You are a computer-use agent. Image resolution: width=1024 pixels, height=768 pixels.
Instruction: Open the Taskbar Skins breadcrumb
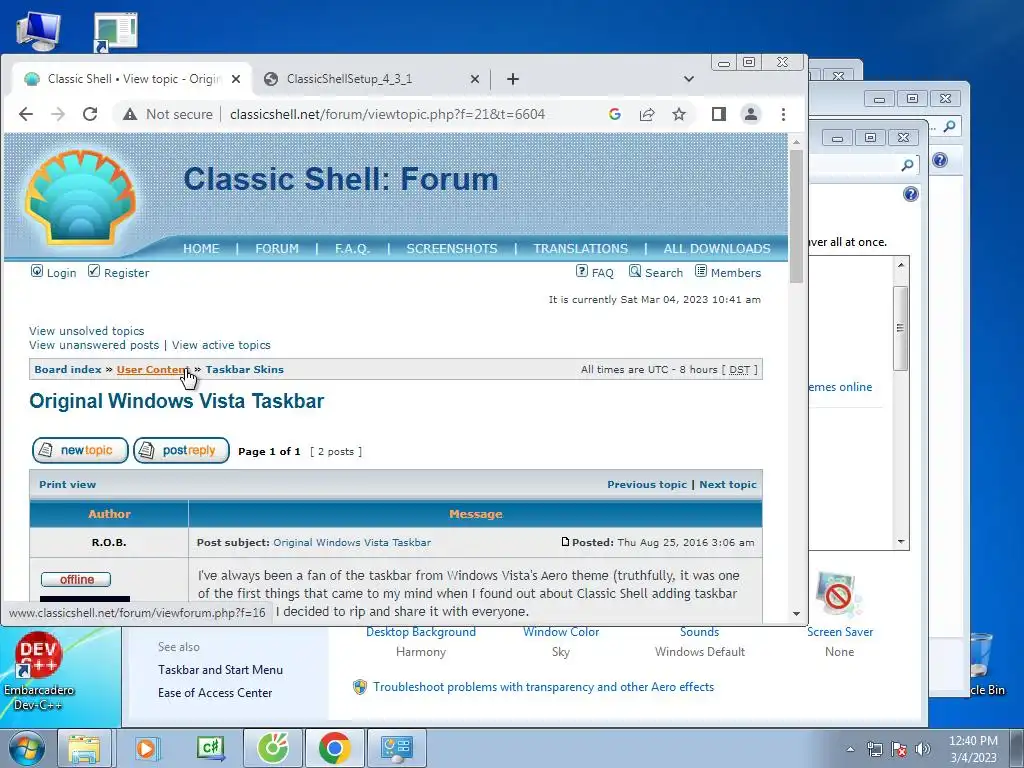point(244,370)
